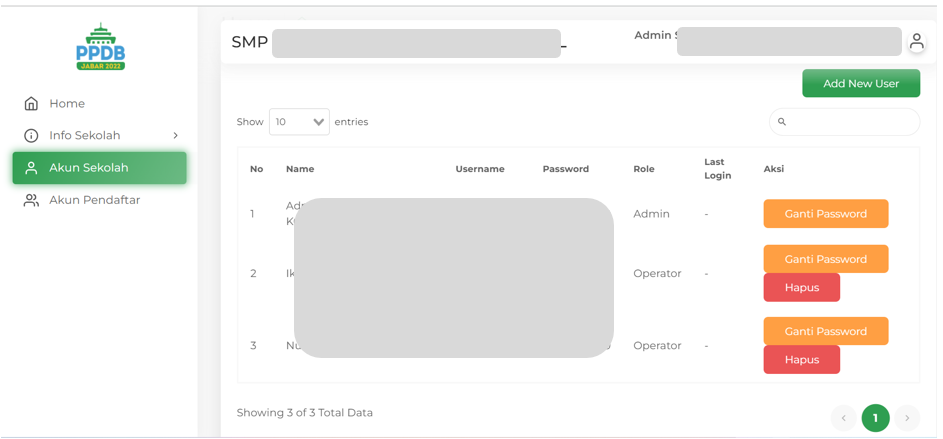Click the search magnifier icon
This screenshot has height=439, width=943.
tap(782, 122)
